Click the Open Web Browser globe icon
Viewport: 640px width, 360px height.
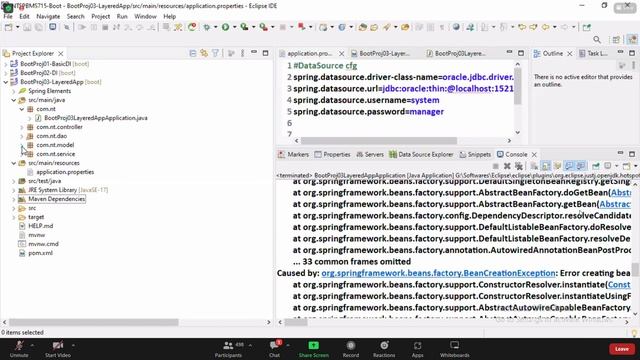pos(456,27)
